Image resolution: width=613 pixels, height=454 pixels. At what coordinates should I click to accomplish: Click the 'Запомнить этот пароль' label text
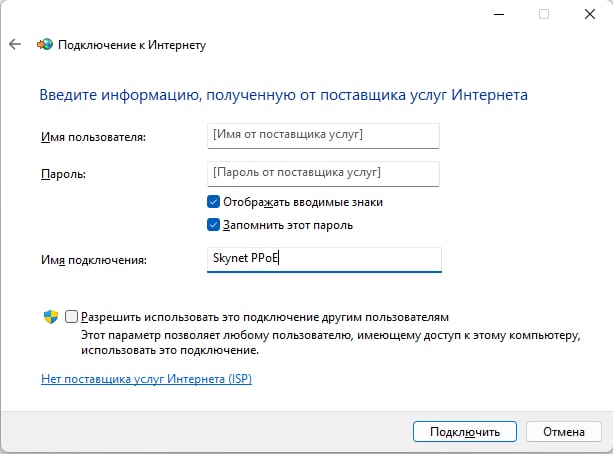pos(288,225)
